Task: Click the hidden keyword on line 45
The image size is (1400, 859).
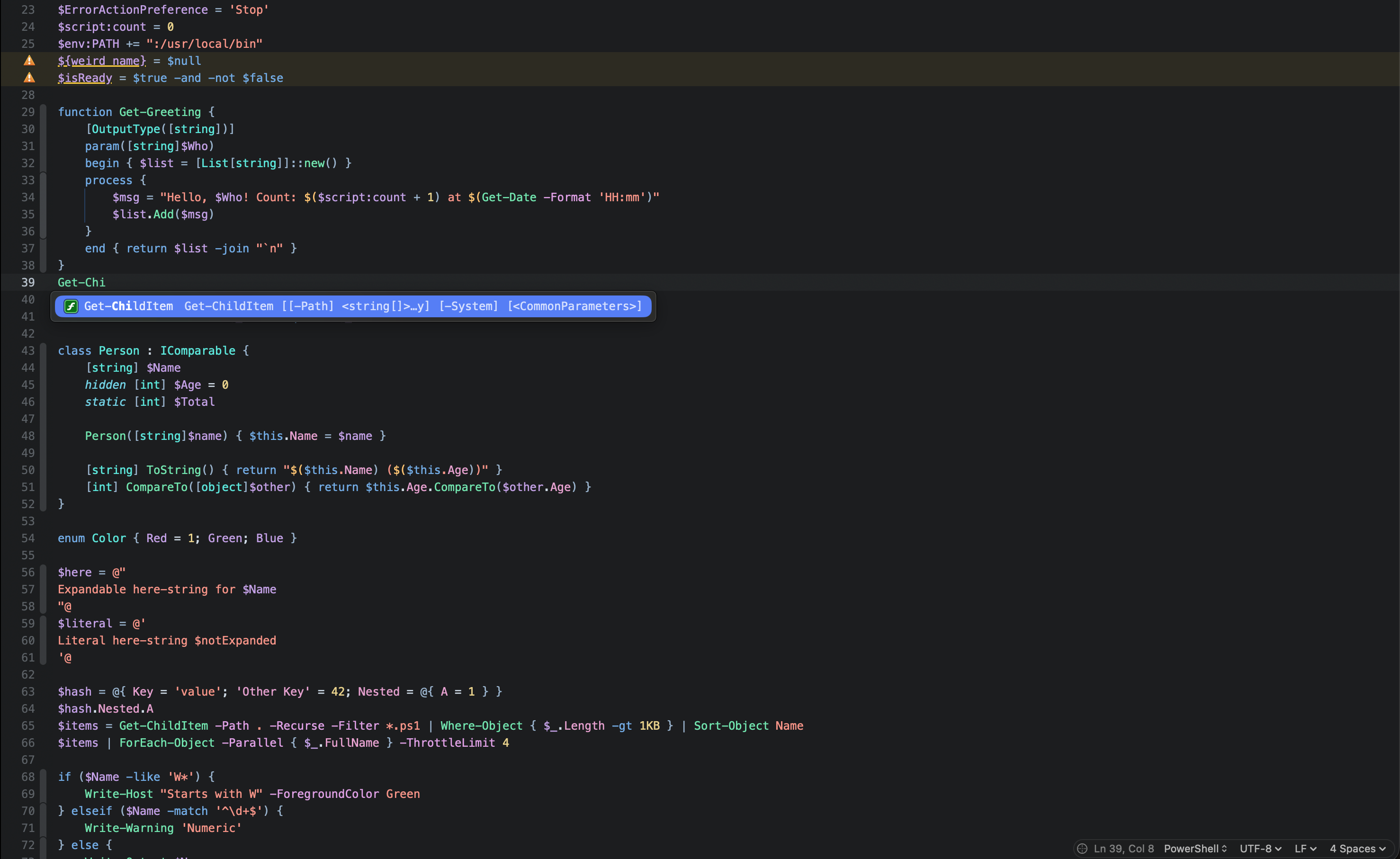Action: [105, 385]
